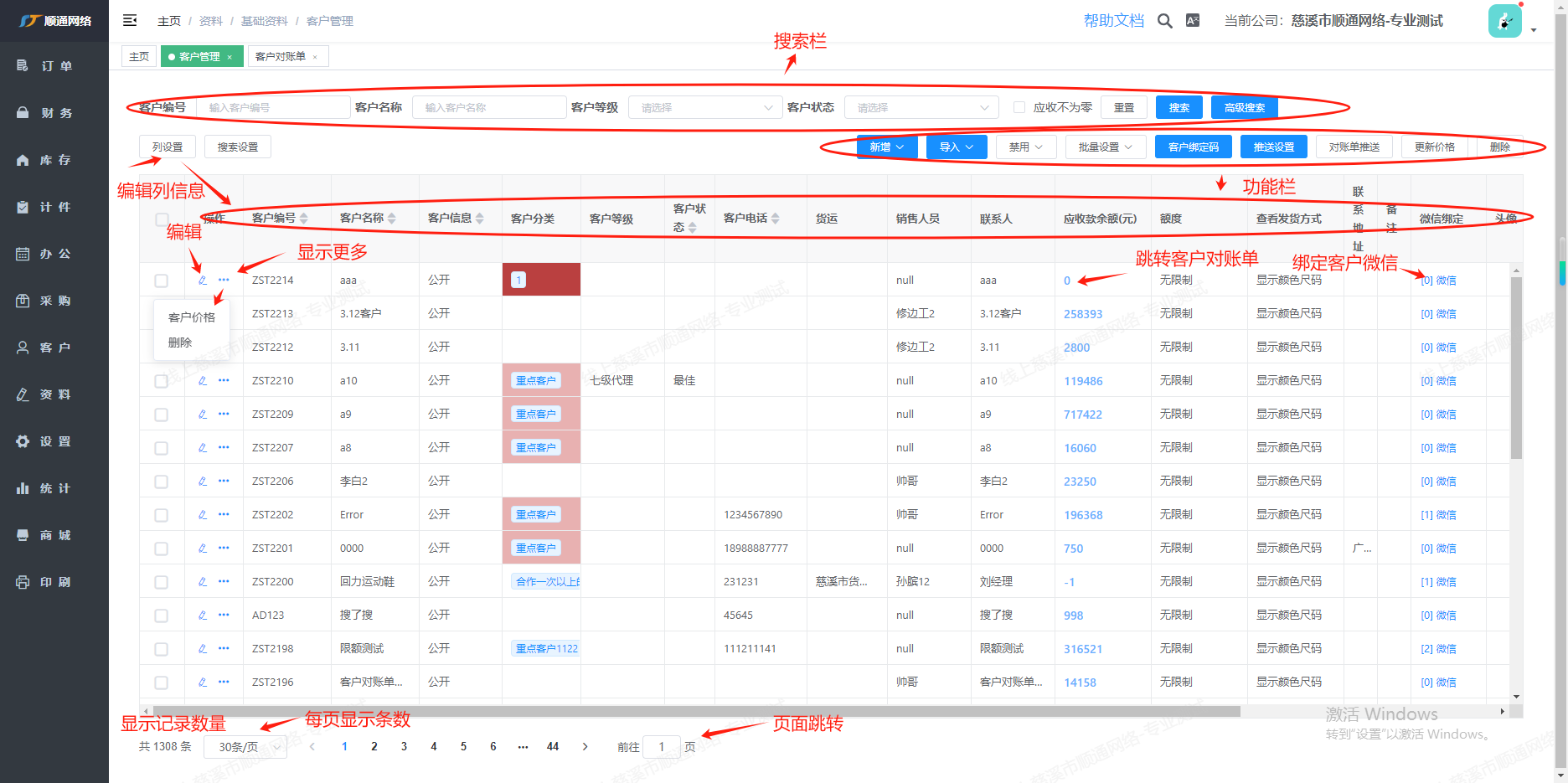Viewport: 1568px width, 783px height.
Task: Open the 客户等级 dropdown
Action: [x=705, y=107]
